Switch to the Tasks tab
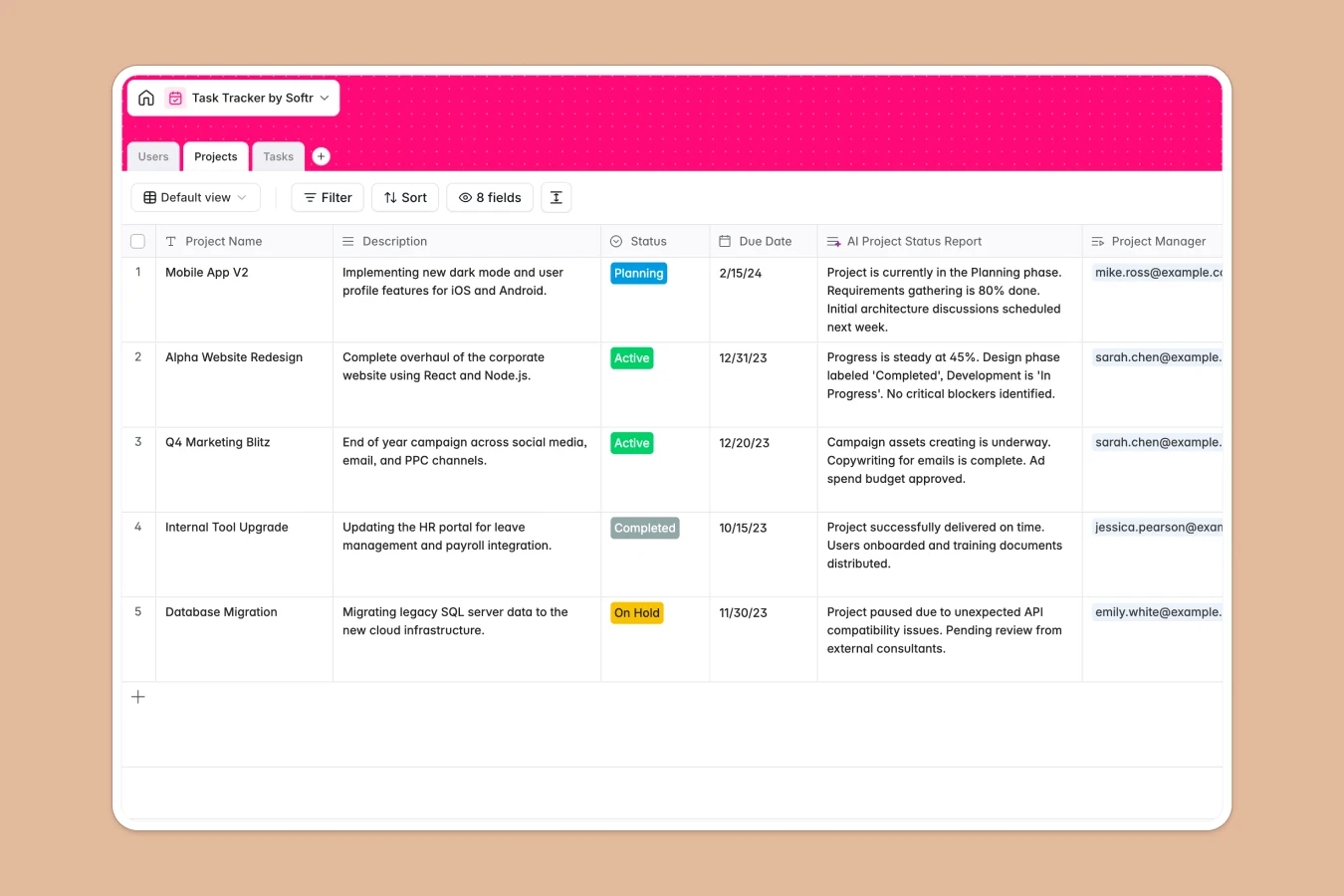 point(278,156)
